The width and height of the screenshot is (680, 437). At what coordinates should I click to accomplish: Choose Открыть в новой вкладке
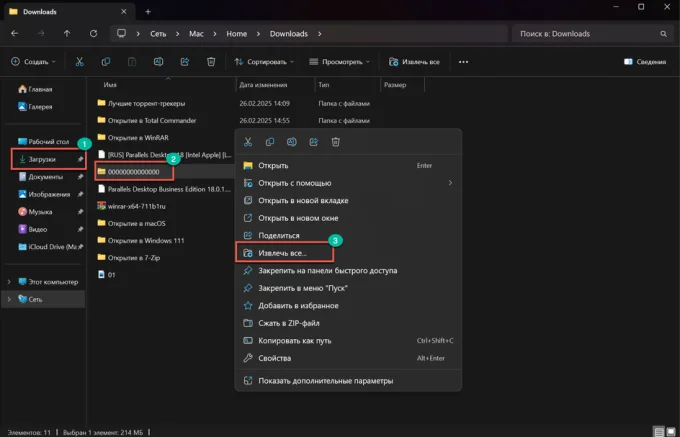(x=348, y=201)
